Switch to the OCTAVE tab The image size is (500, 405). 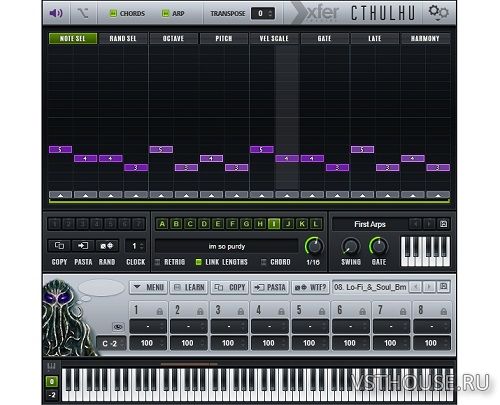coord(173,38)
